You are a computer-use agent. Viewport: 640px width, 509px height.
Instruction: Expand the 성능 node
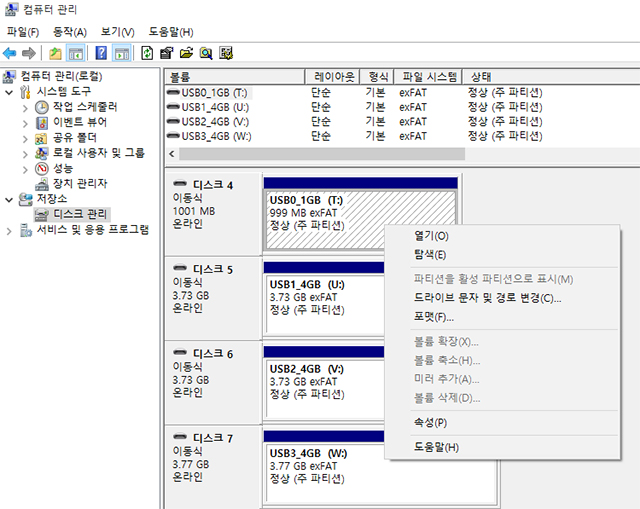click(25, 169)
